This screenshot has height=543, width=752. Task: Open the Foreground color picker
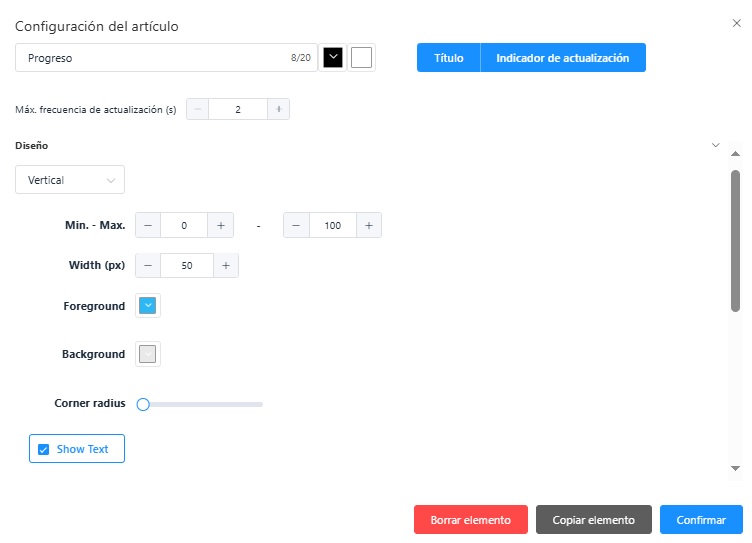[x=148, y=306]
